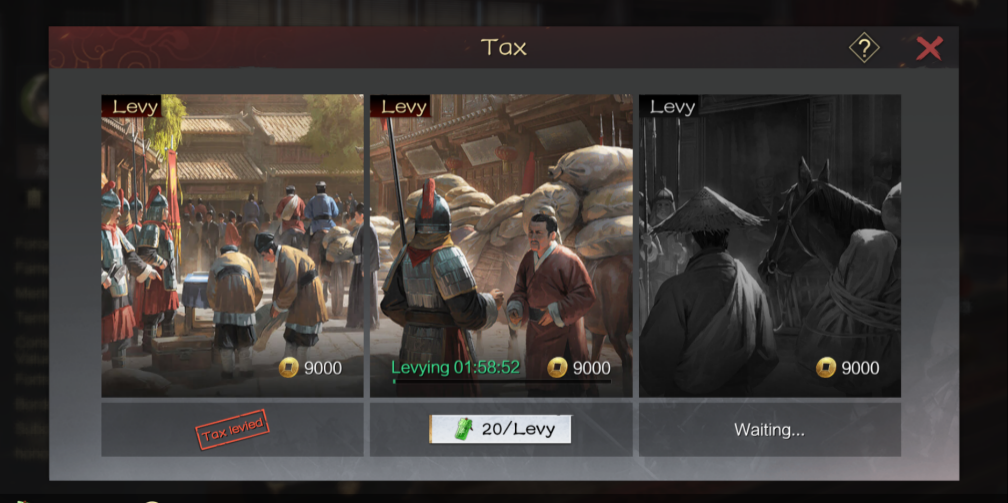1008x503 pixels.
Task: Click the gold coin icon on grayscale levy card
Action: tap(826, 368)
